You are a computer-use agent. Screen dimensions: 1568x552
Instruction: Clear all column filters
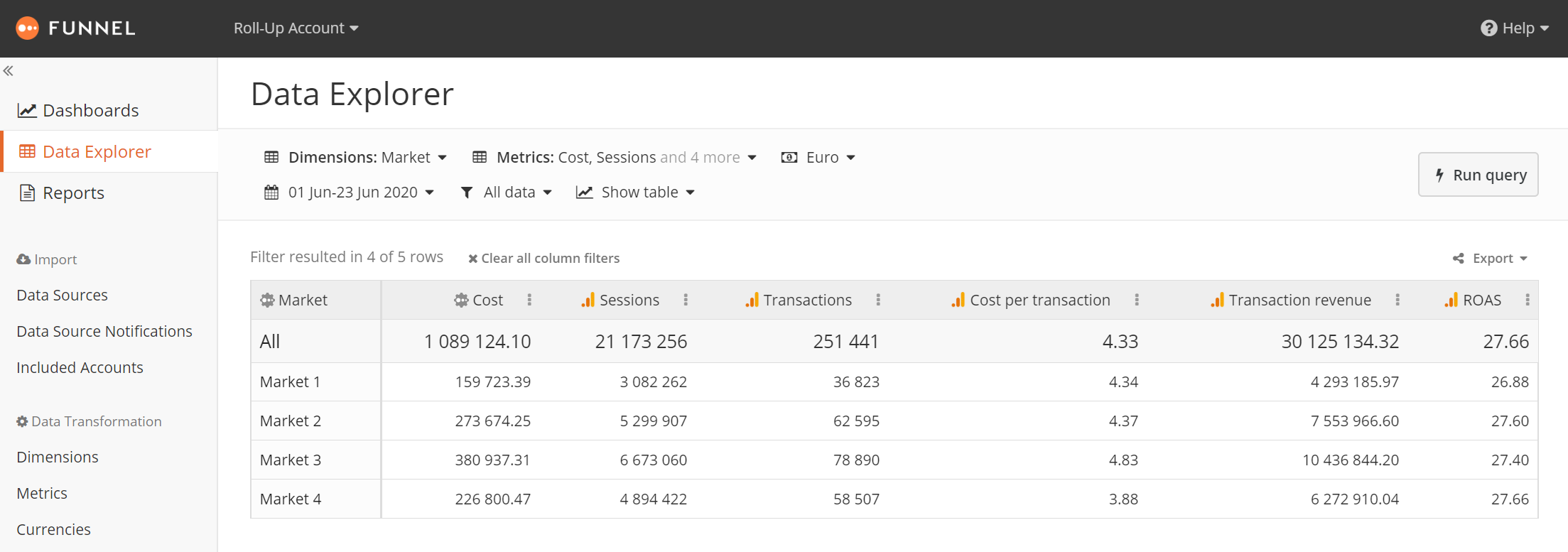tap(544, 259)
